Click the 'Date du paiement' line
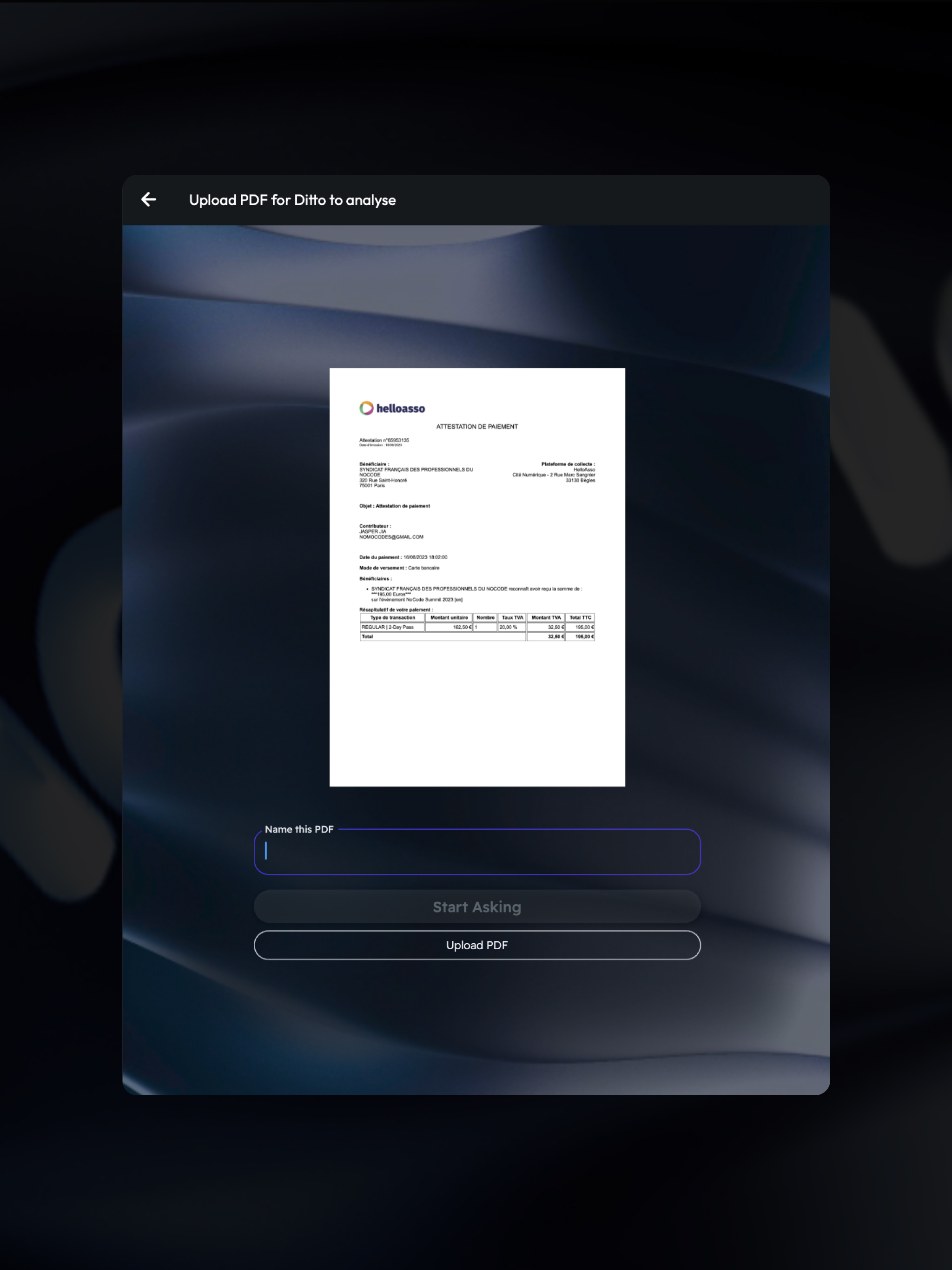 click(x=403, y=557)
